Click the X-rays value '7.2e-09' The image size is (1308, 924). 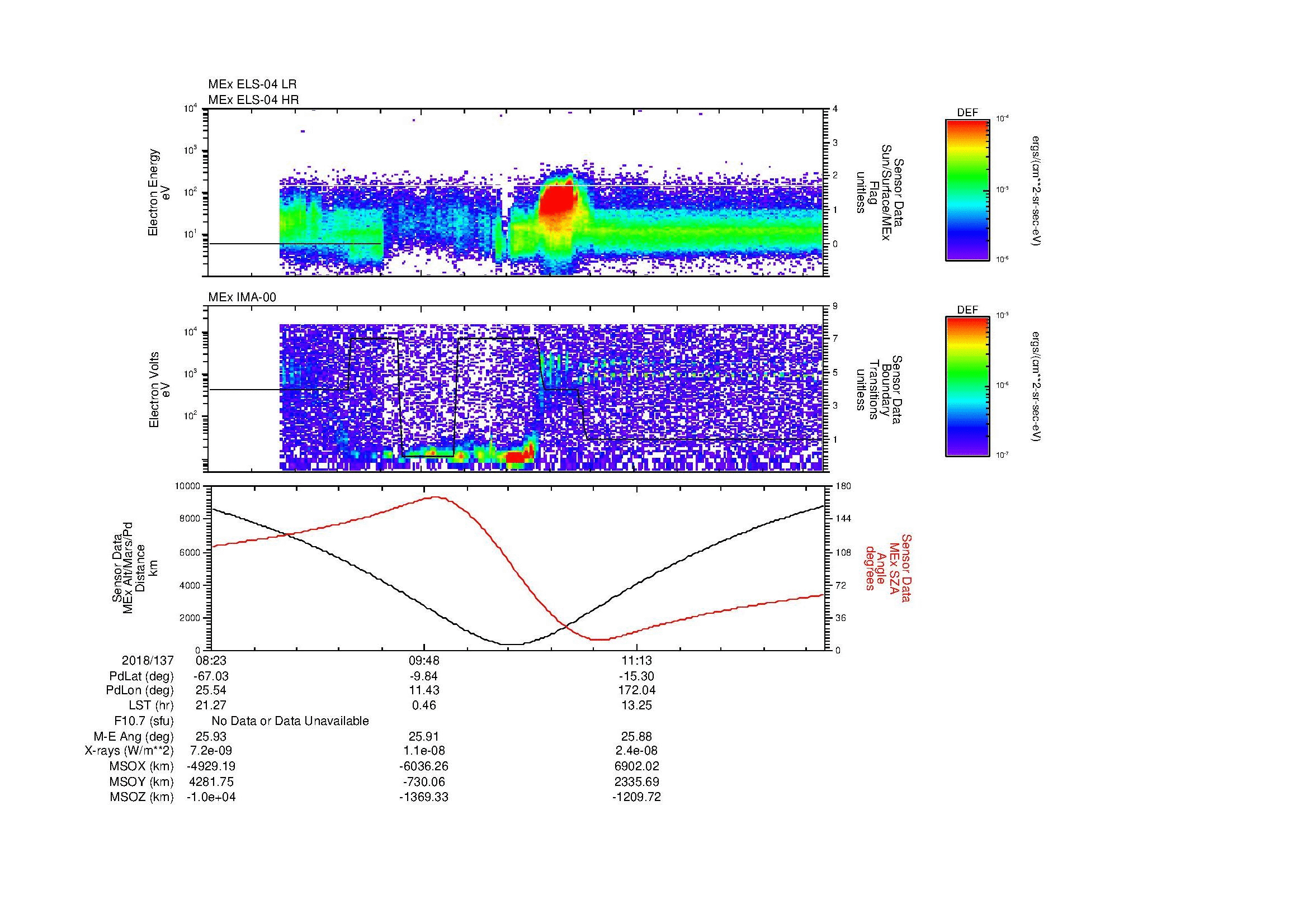211,751
